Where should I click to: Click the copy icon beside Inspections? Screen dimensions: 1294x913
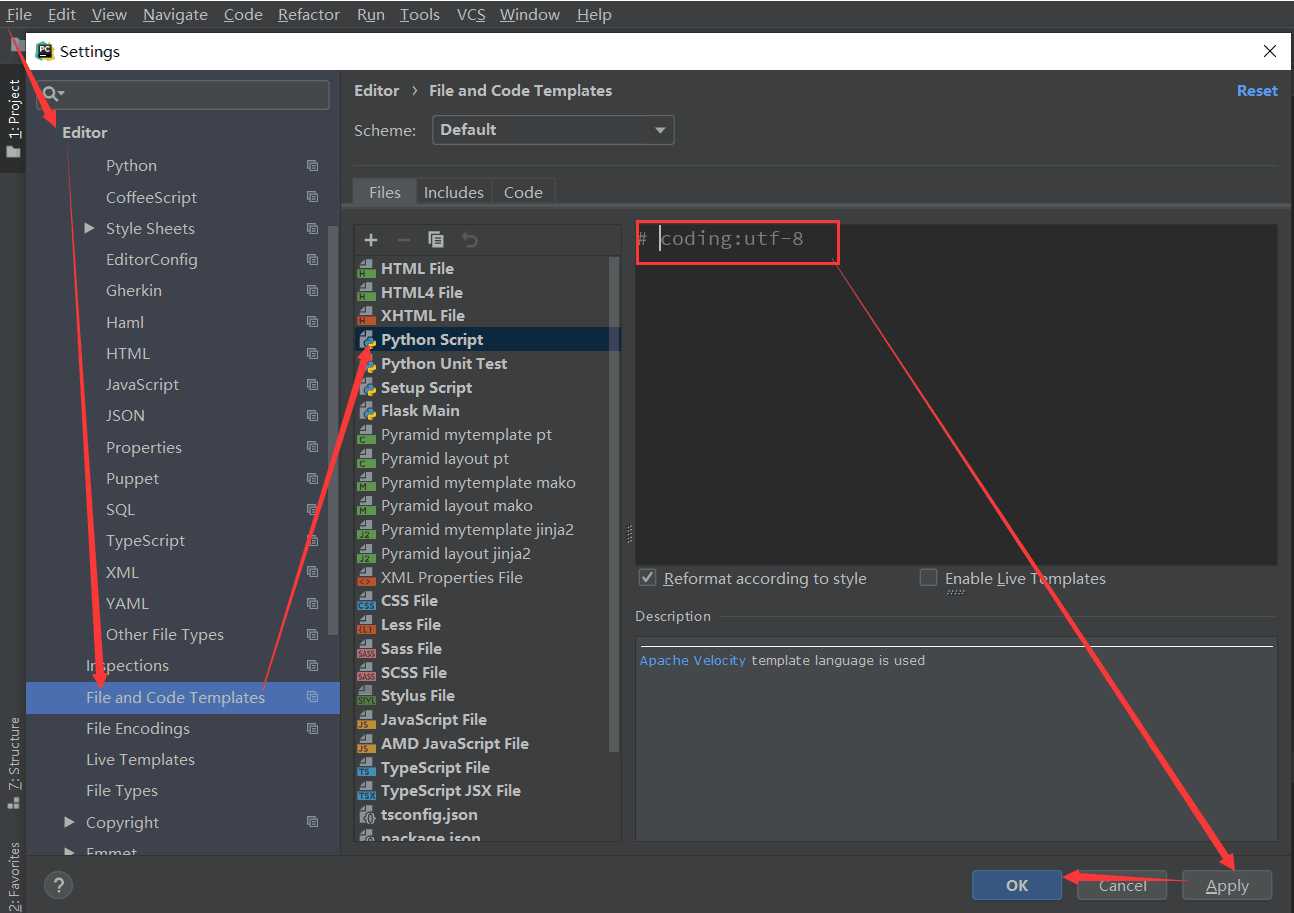pyautogui.click(x=312, y=666)
